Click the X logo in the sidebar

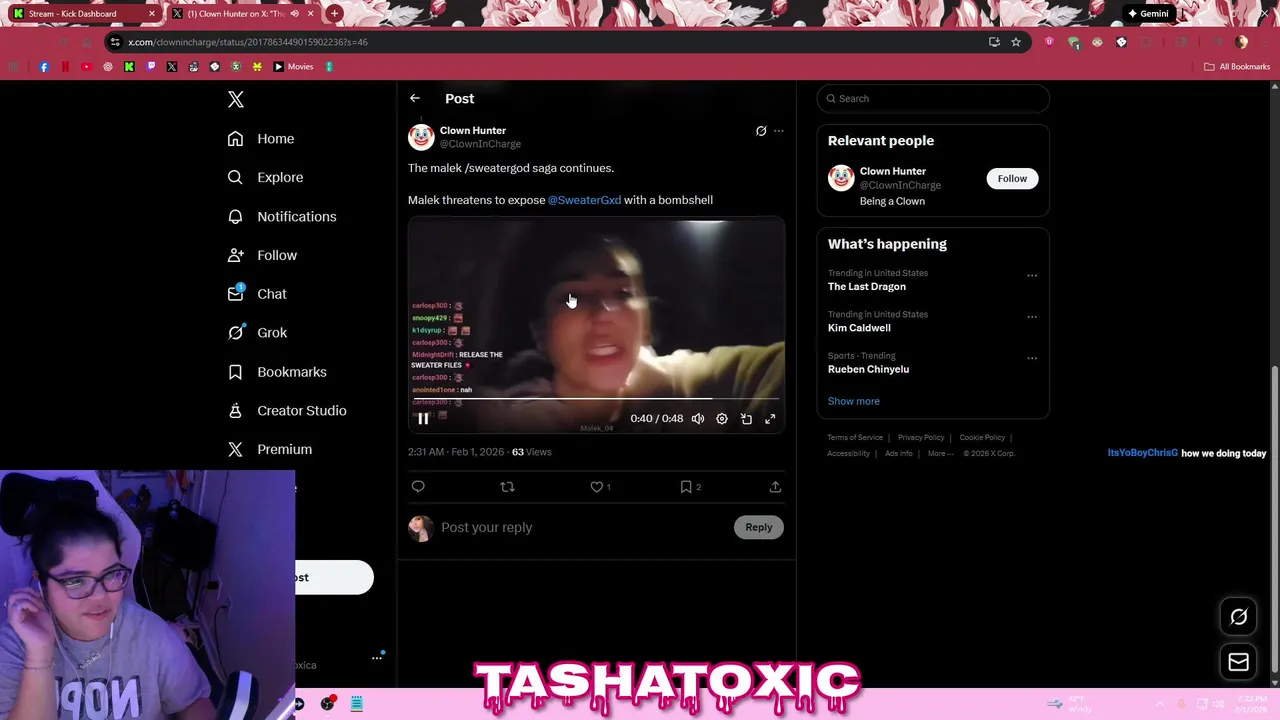pyautogui.click(x=236, y=99)
